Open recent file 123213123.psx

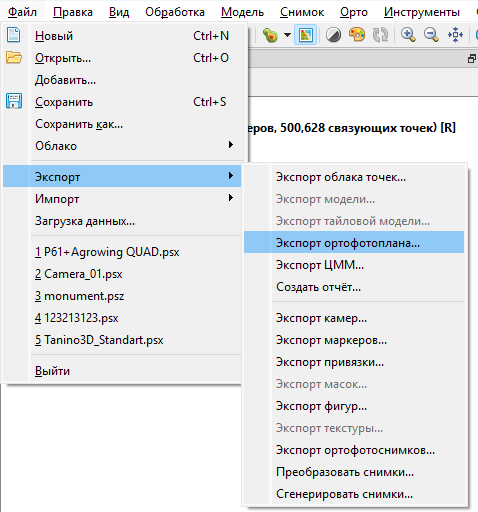pos(122,318)
